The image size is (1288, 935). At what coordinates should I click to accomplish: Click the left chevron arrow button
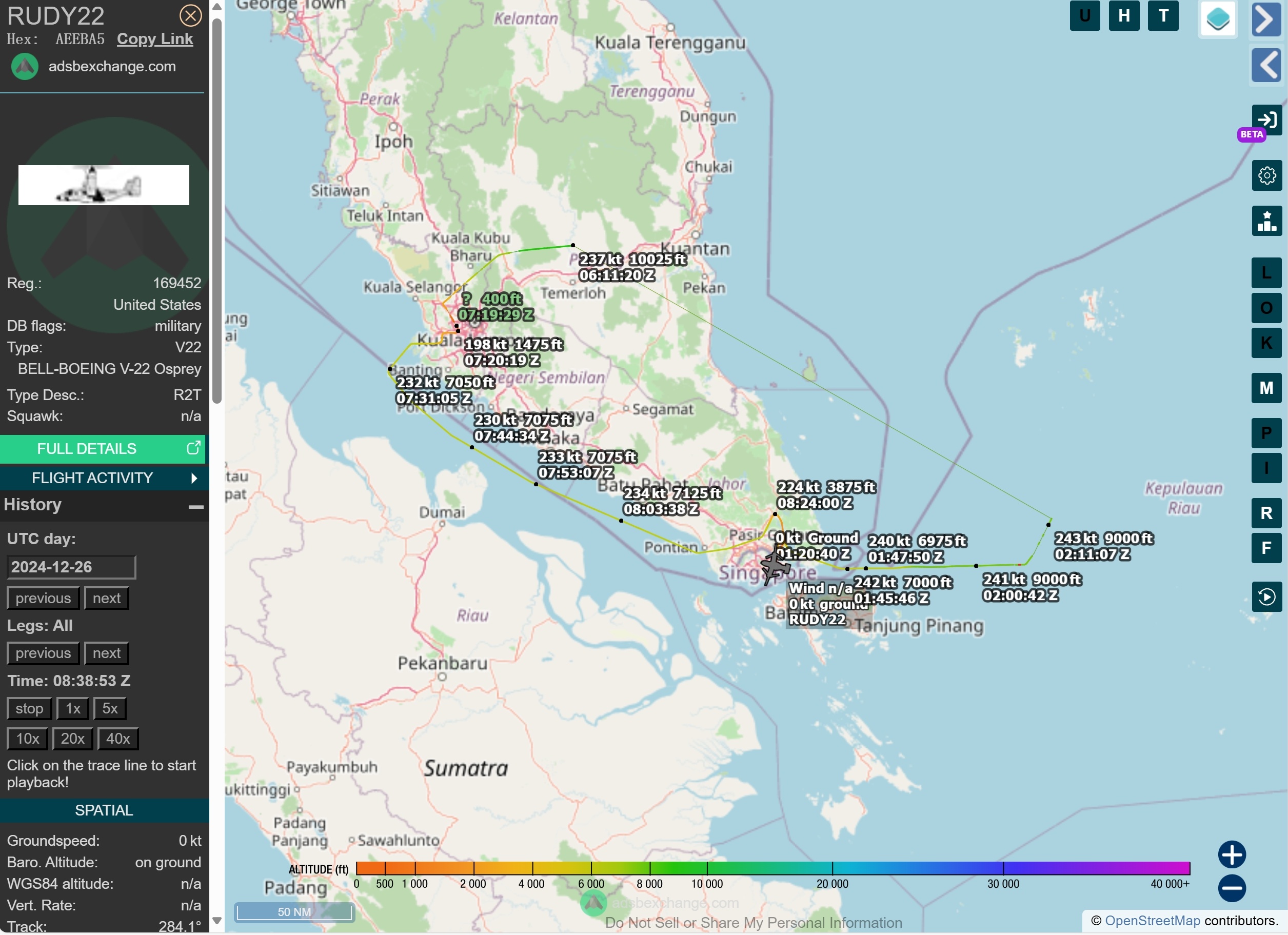coord(1266,65)
